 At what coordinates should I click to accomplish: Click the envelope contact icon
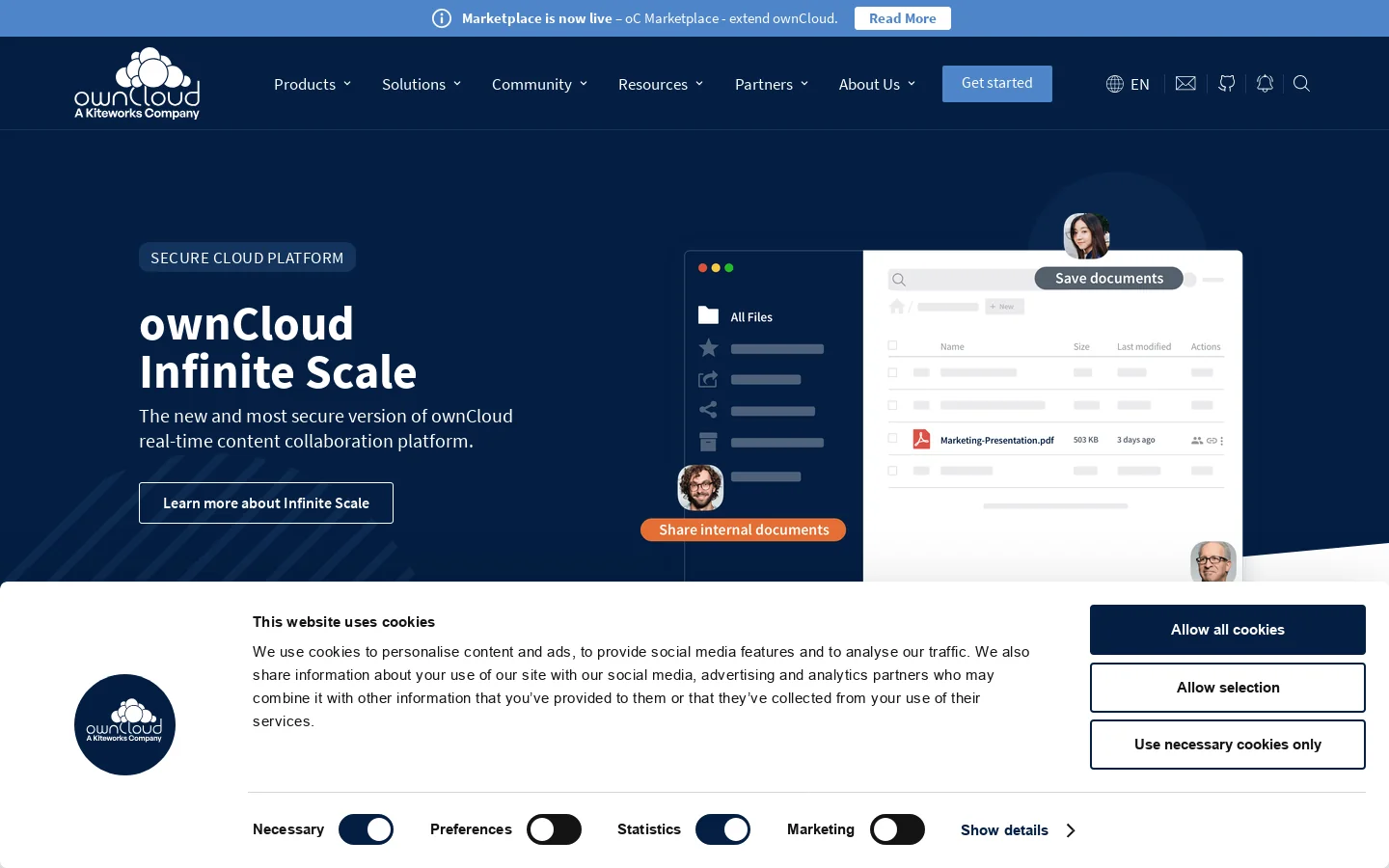[1185, 84]
